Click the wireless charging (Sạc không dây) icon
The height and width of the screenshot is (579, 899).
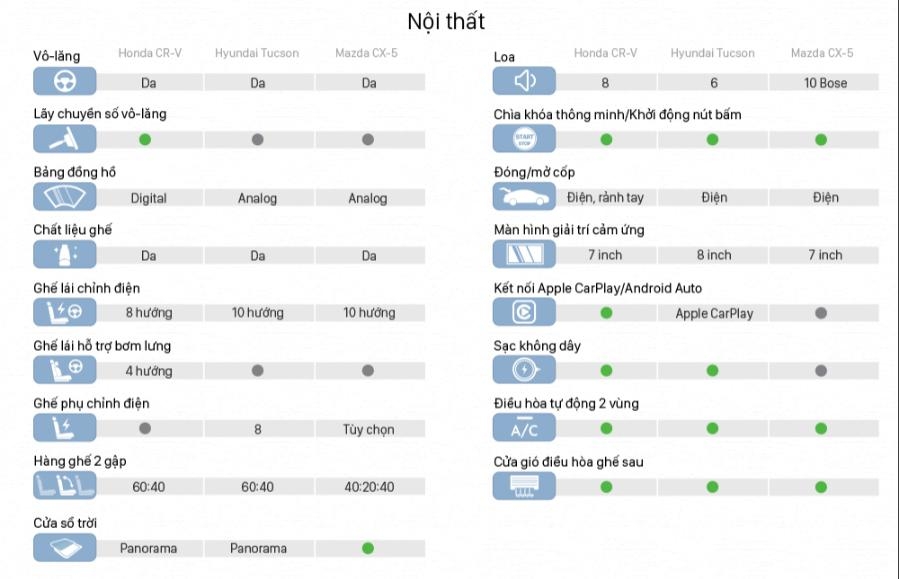point(525,371)
